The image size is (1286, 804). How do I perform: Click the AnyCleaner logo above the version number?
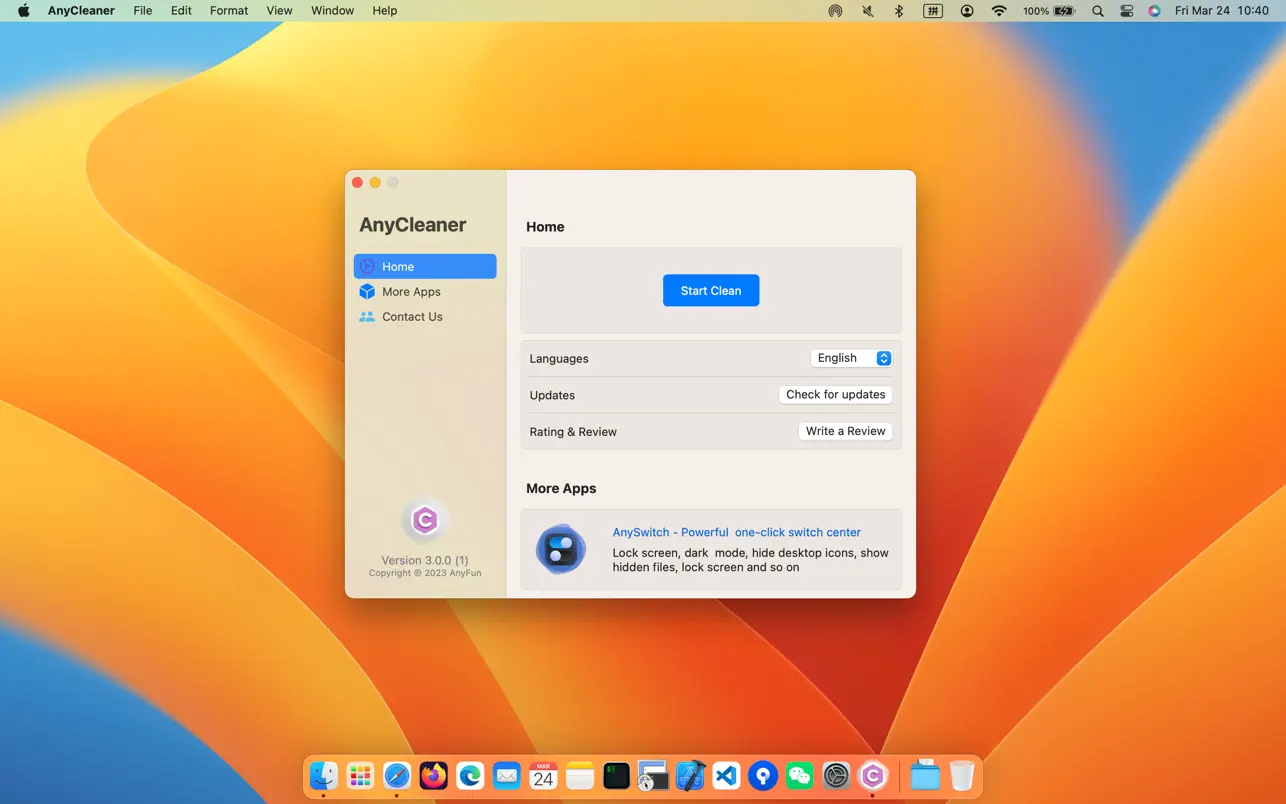click(425, 520)
